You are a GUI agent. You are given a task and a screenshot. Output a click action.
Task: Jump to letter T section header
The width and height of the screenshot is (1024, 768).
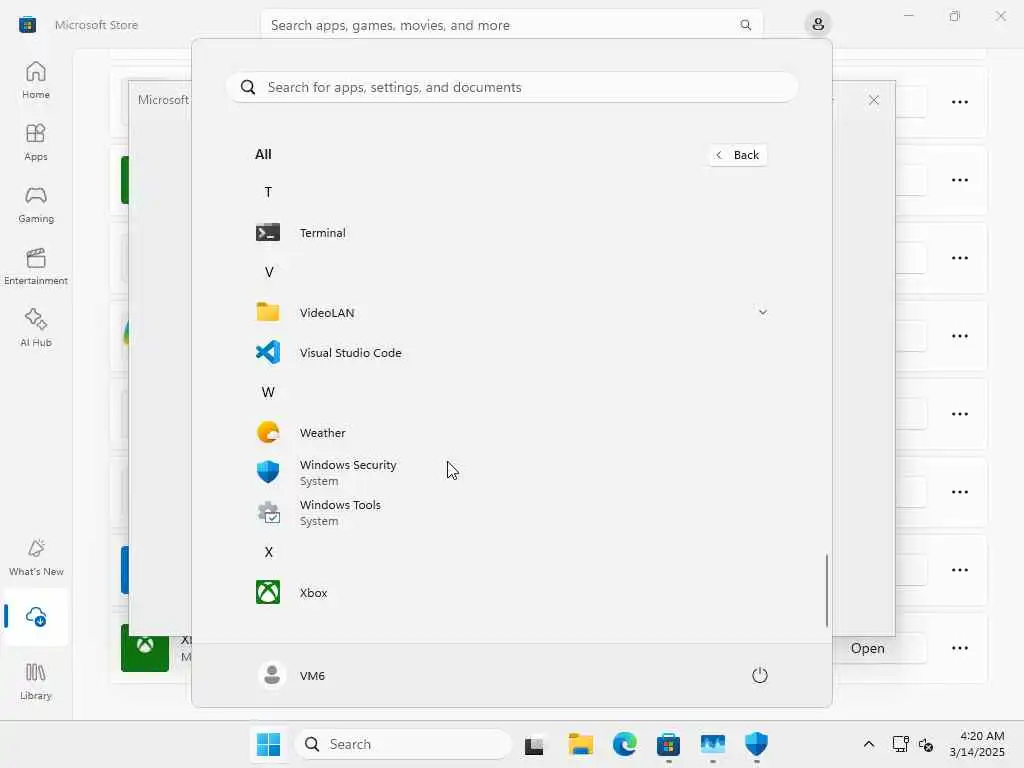click(x=268, y=192)
